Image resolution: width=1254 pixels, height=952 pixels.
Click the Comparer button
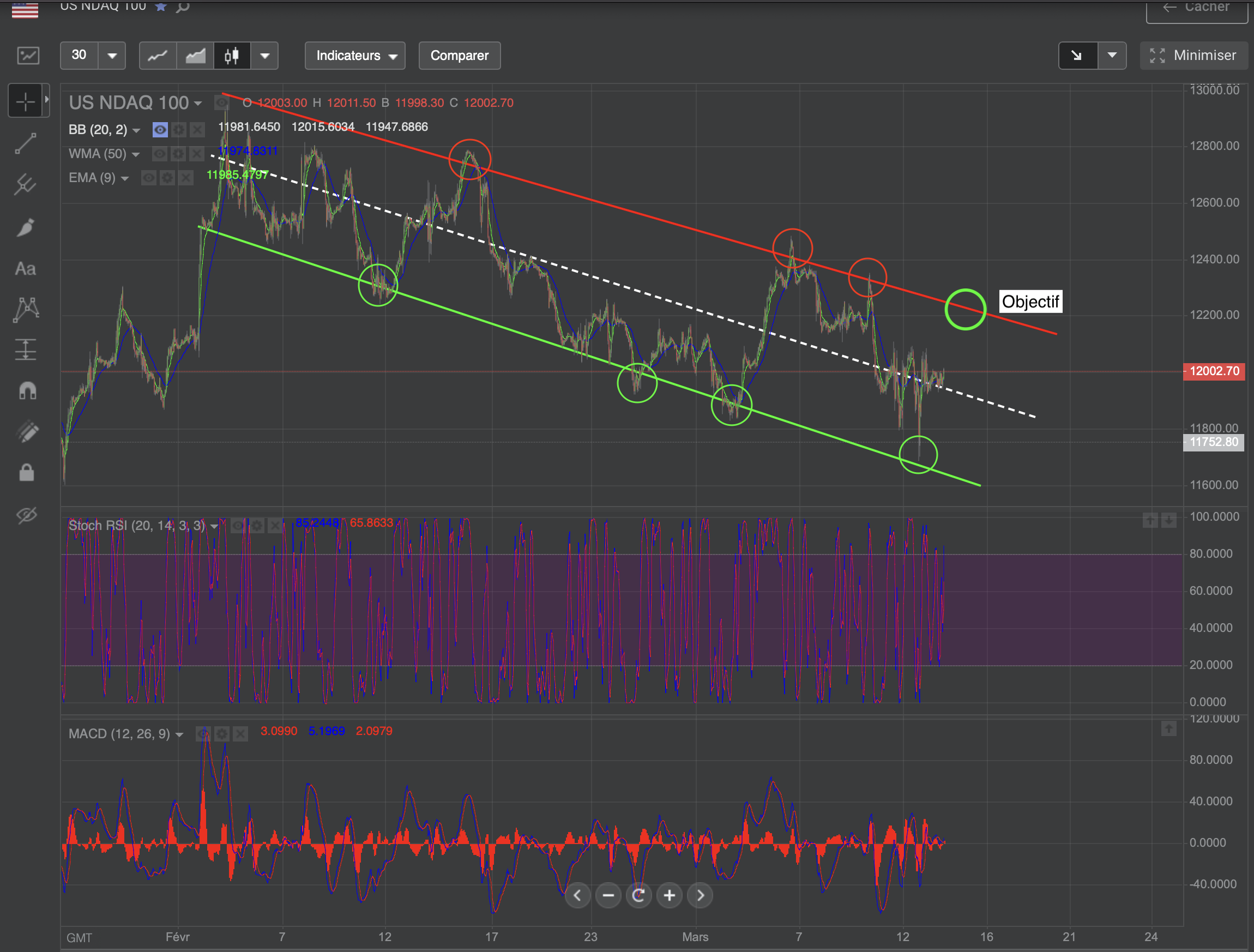(x=459, y=56)
